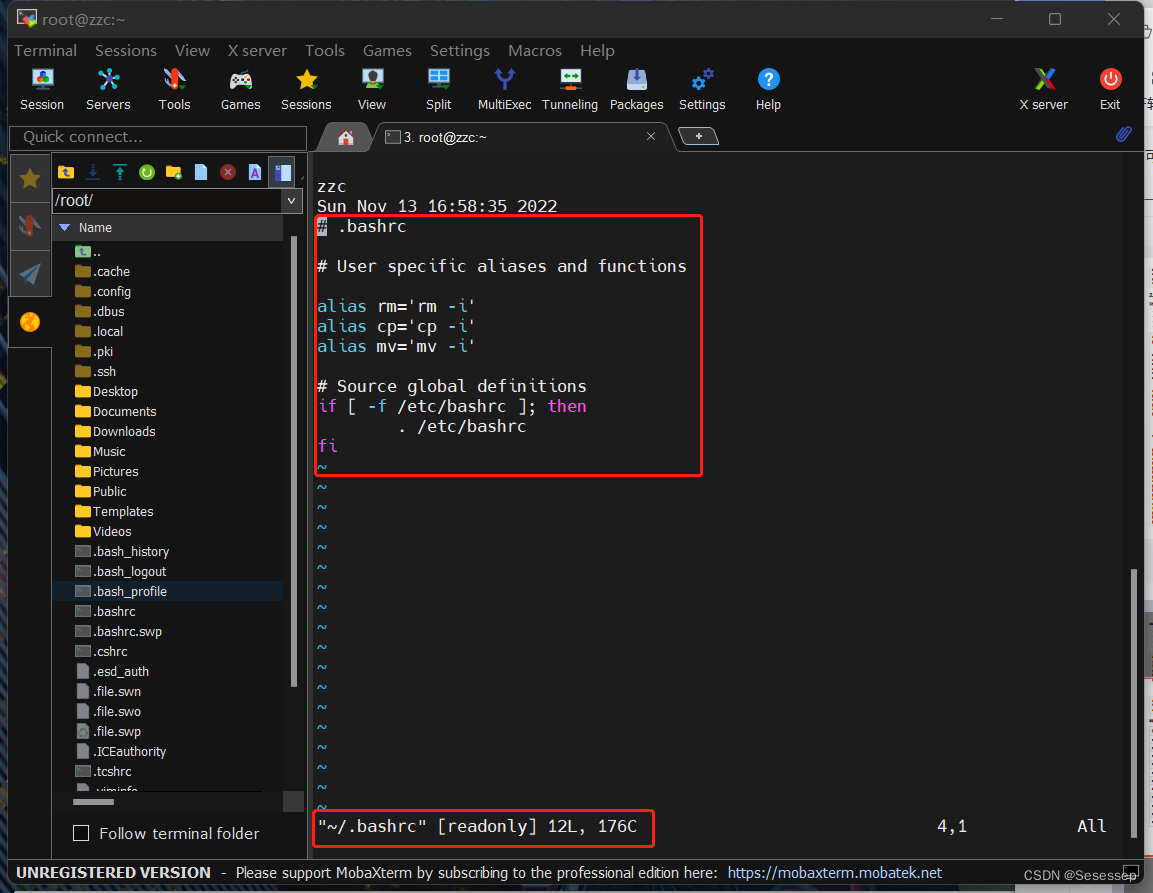Select the Downloads folder
This screenshot has height=893, width=1153.
(x=115, y=432)
